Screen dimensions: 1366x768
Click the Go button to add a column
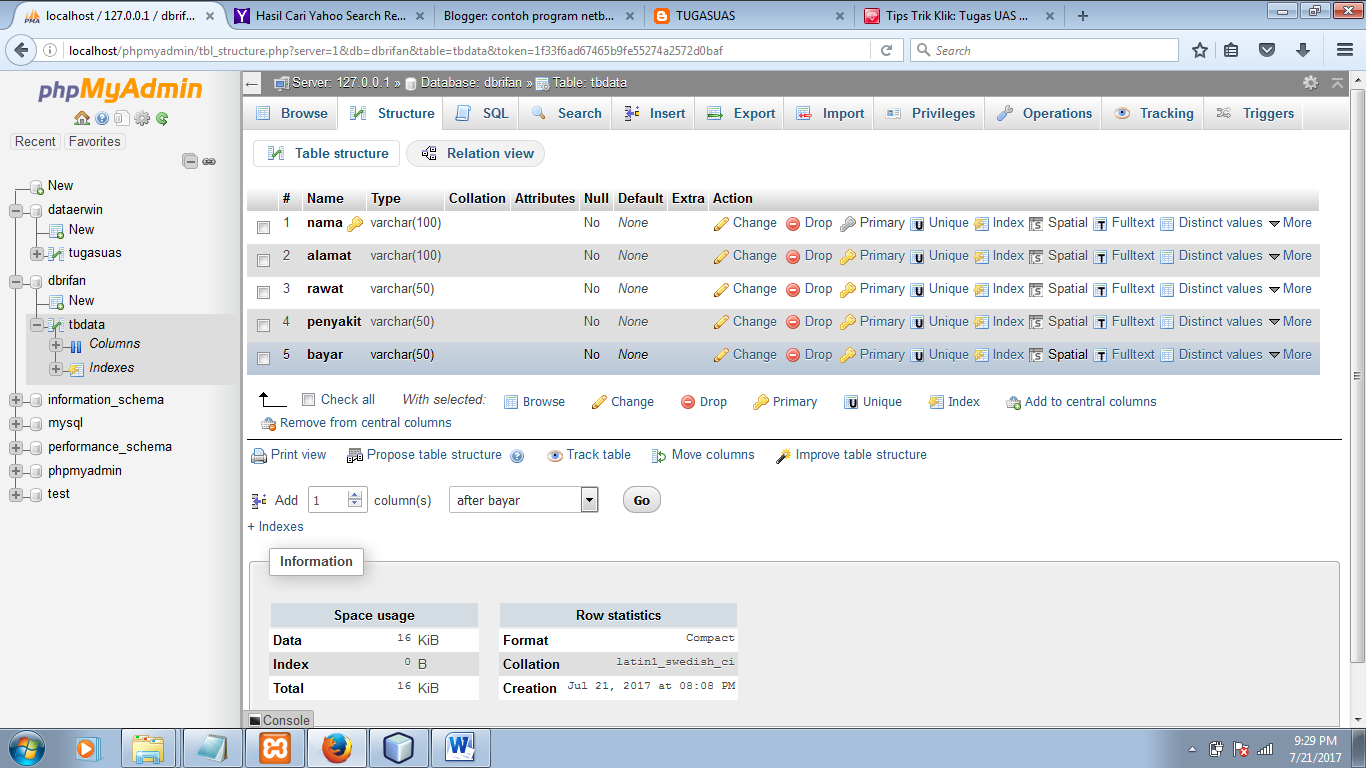(640, 499)
